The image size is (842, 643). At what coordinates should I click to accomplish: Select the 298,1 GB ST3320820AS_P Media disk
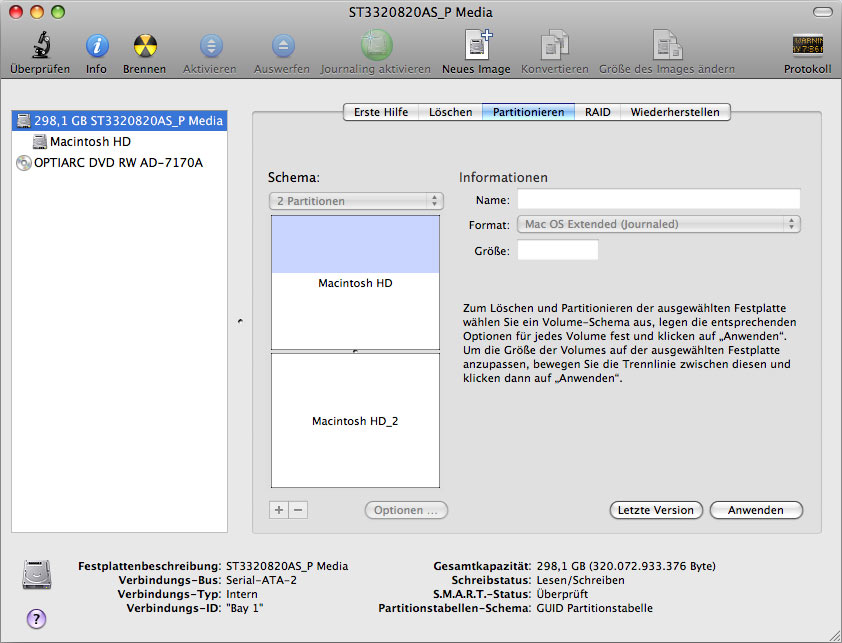coord(119,120)
